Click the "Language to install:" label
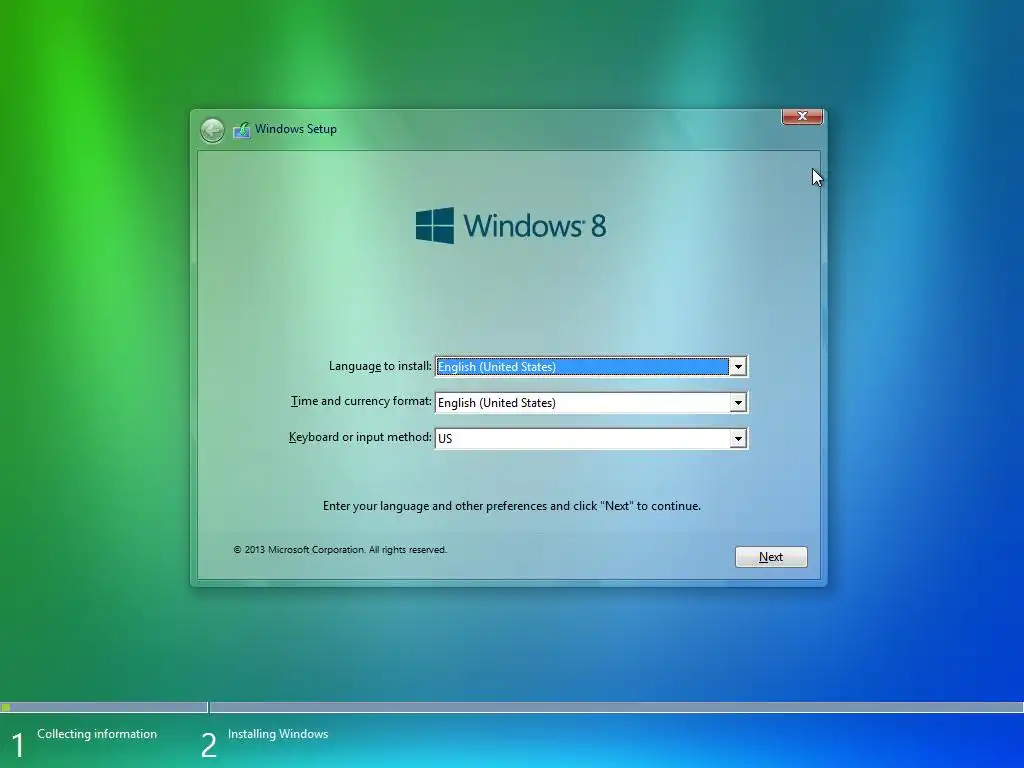Viewport: 1024px width, 768px height. click(x=380, y=366)
